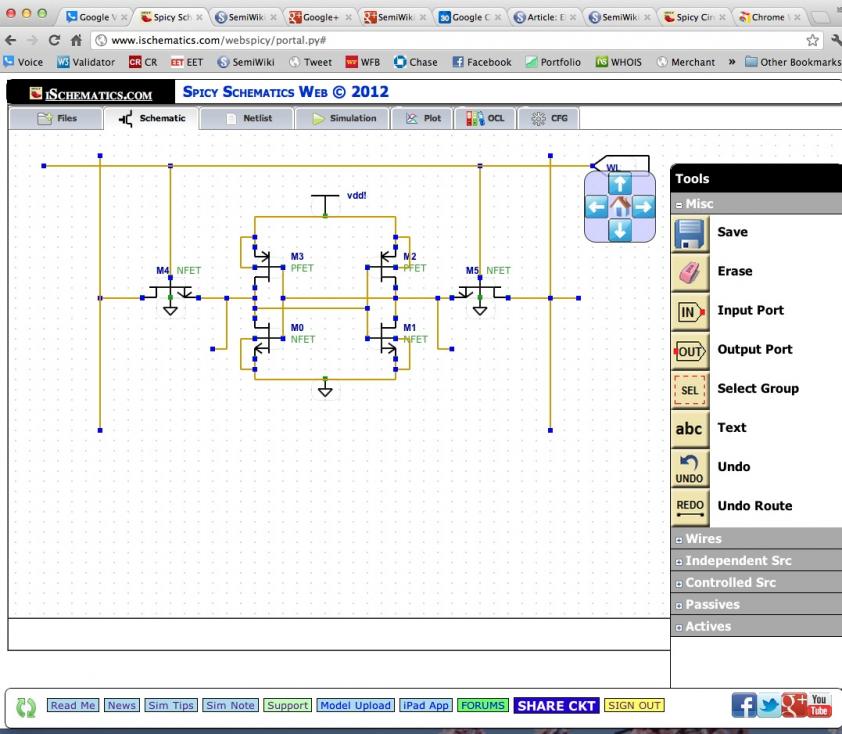842x734 pixels.
Task: Activate the Select Group SEL icon
Action: (x=690, y=390)
